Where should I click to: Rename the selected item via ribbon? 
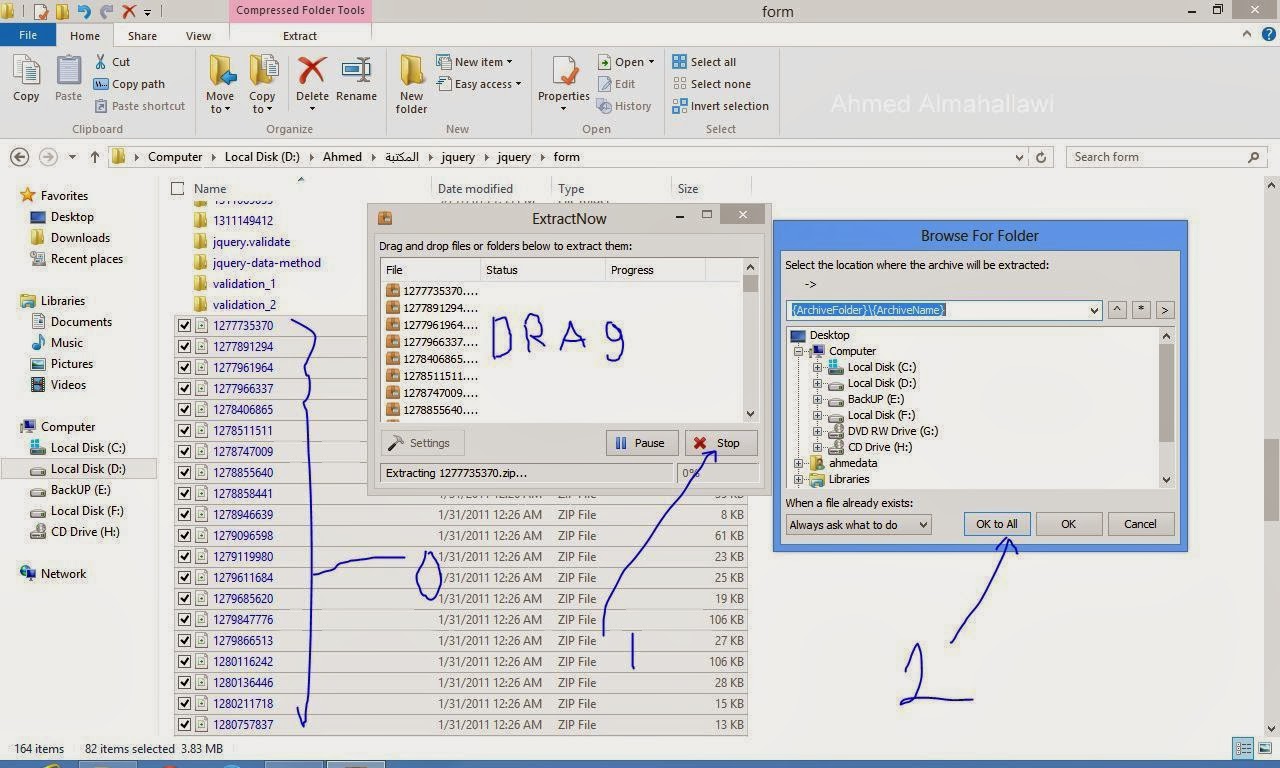[356, 78]
